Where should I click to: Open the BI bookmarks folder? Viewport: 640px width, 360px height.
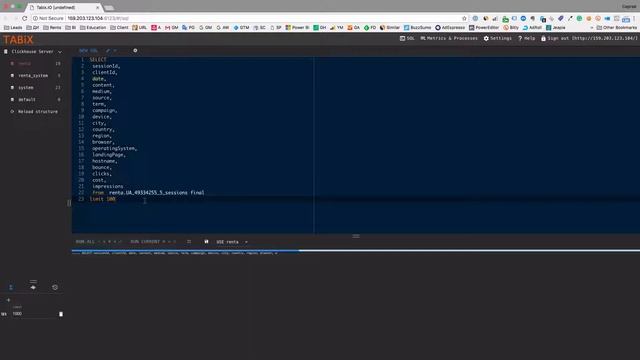point(71,28)
